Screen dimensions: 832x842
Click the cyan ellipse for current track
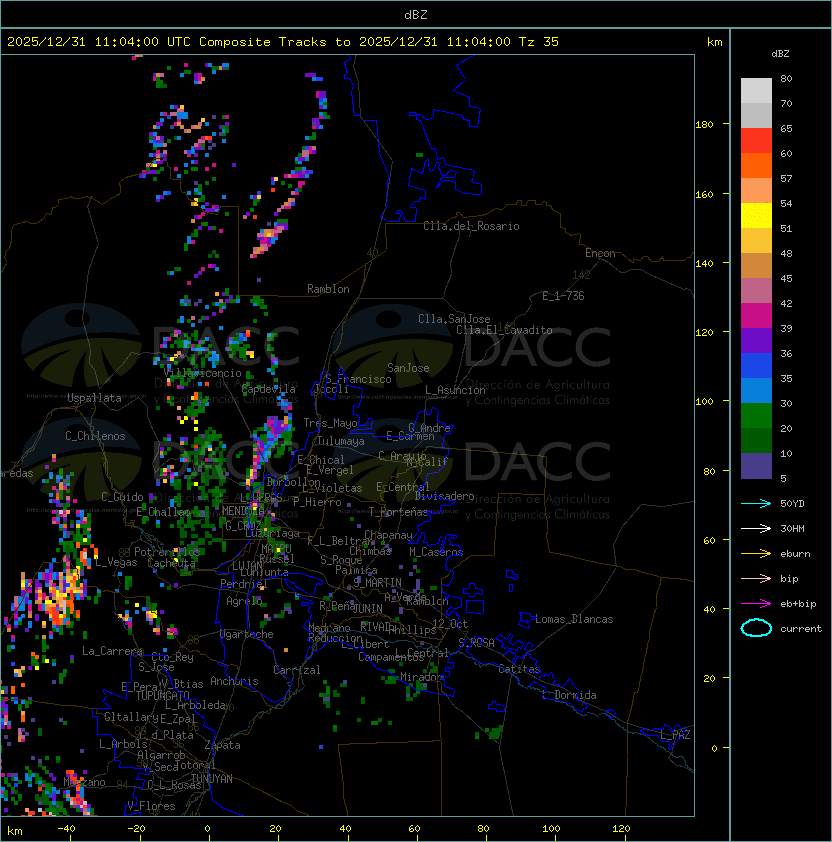tap(756, 628)
